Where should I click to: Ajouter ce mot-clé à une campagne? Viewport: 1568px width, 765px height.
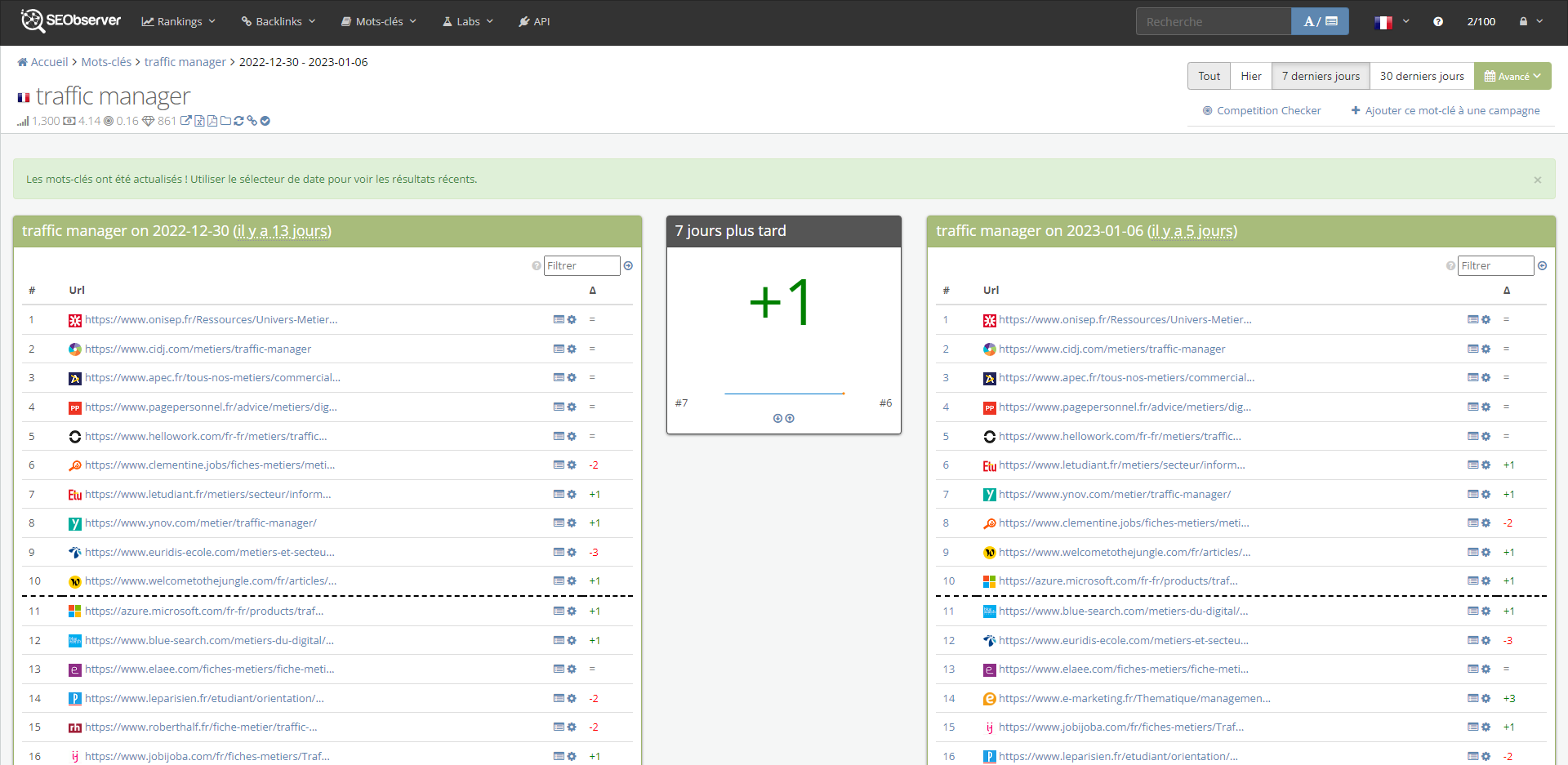[x=1445, y=110]
